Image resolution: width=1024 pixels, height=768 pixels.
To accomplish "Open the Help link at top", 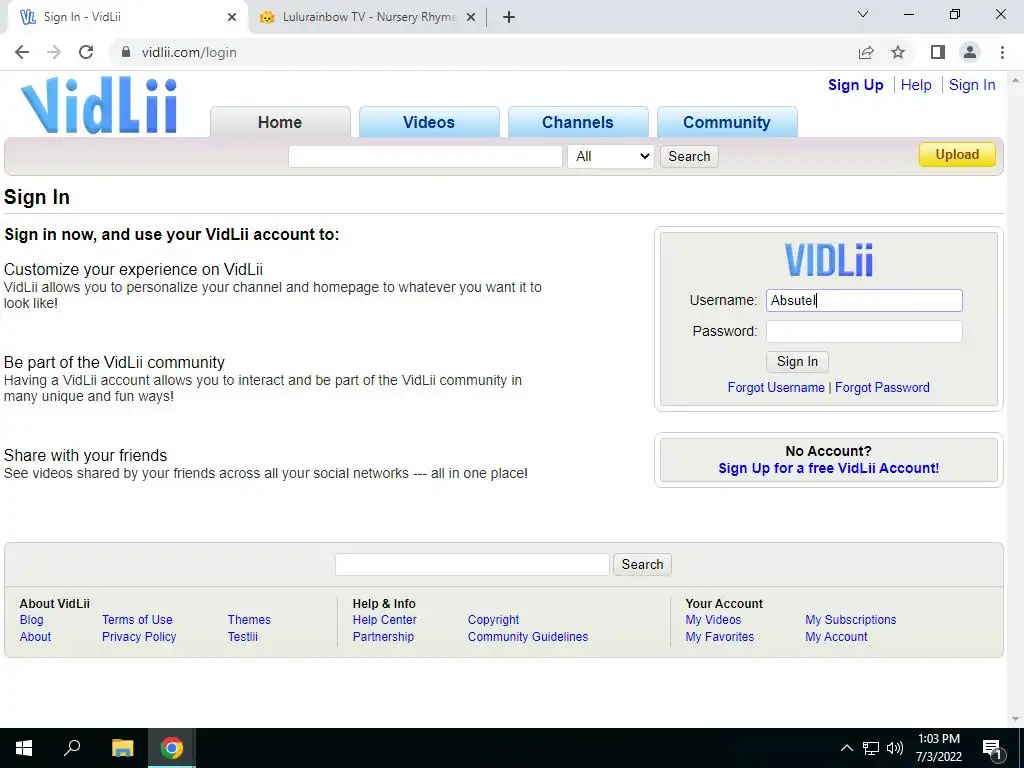I will [916, 85].
